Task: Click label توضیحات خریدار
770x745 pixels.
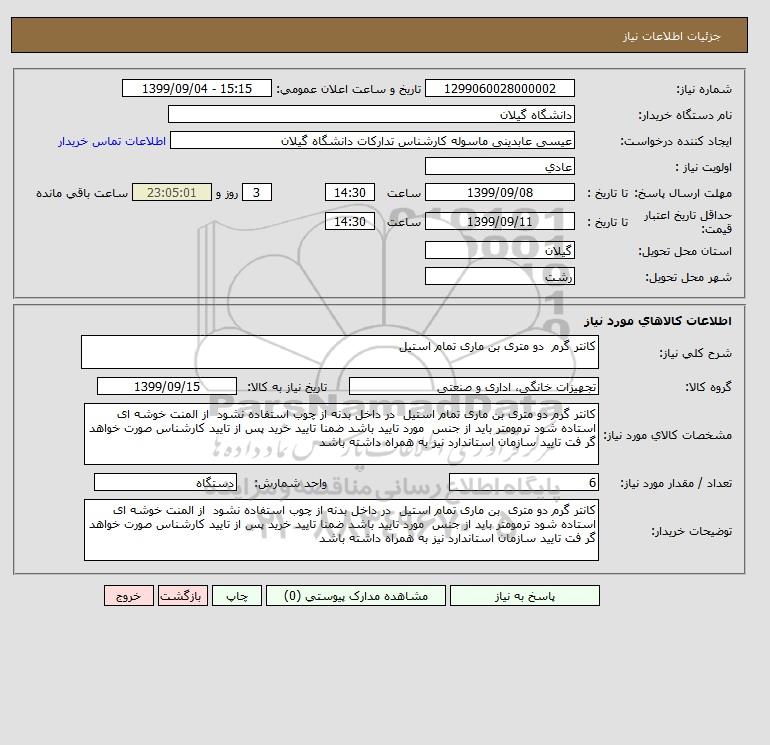Action: [691, 531]
